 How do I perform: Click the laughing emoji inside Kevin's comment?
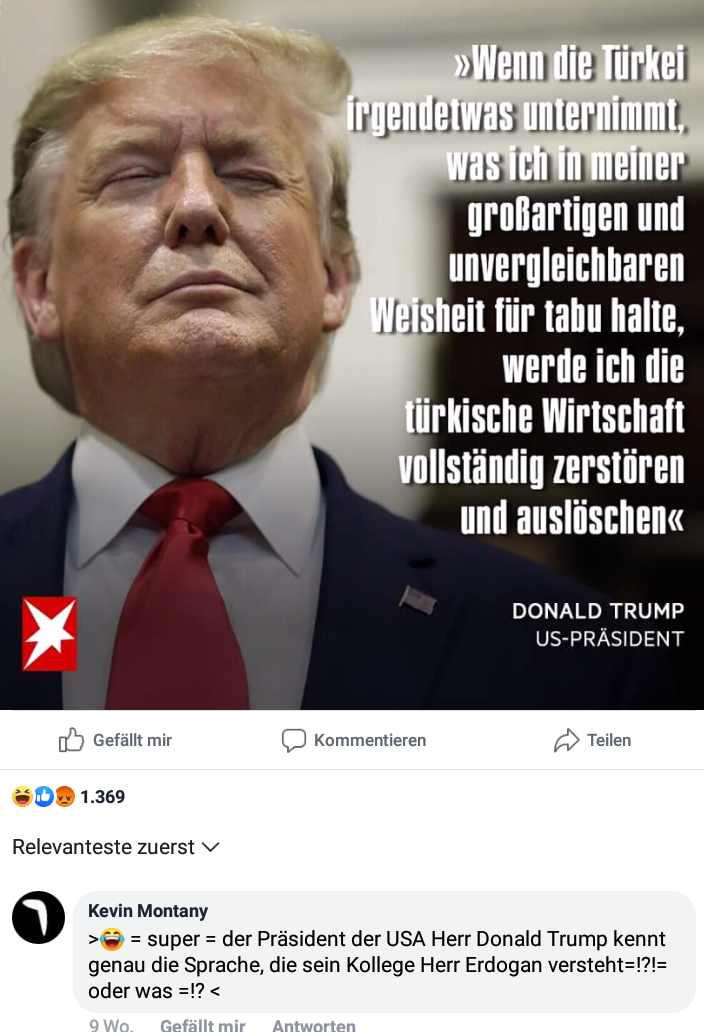click(113, 939)
